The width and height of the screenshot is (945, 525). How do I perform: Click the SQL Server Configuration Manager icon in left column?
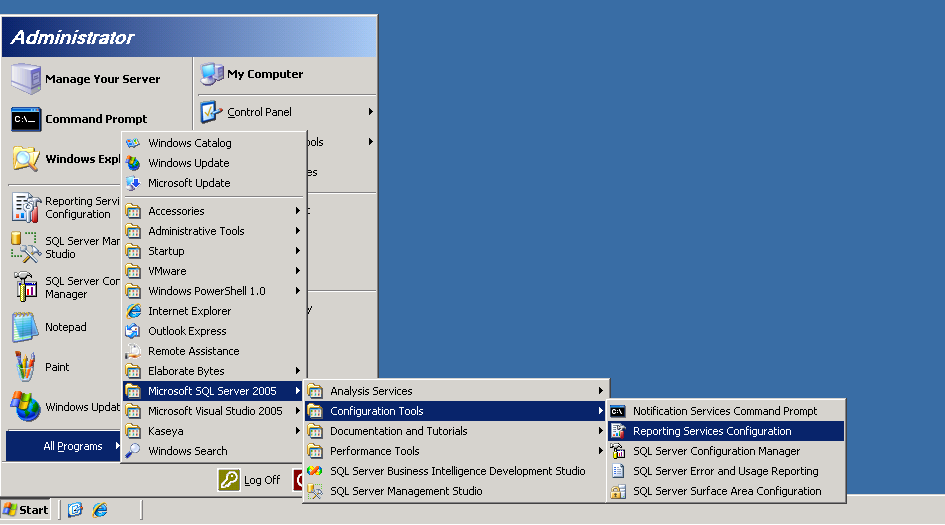(x=26, y=287)
